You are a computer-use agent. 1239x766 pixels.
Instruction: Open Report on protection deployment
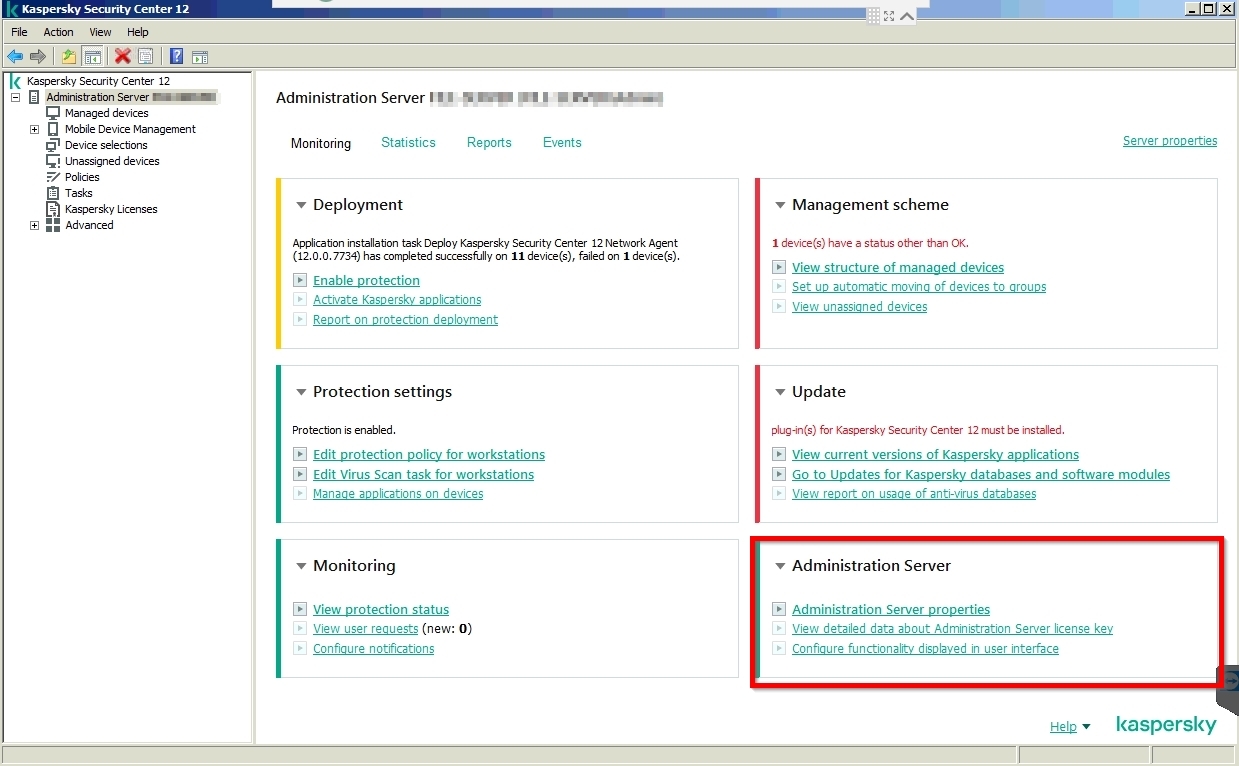(405, 320)
